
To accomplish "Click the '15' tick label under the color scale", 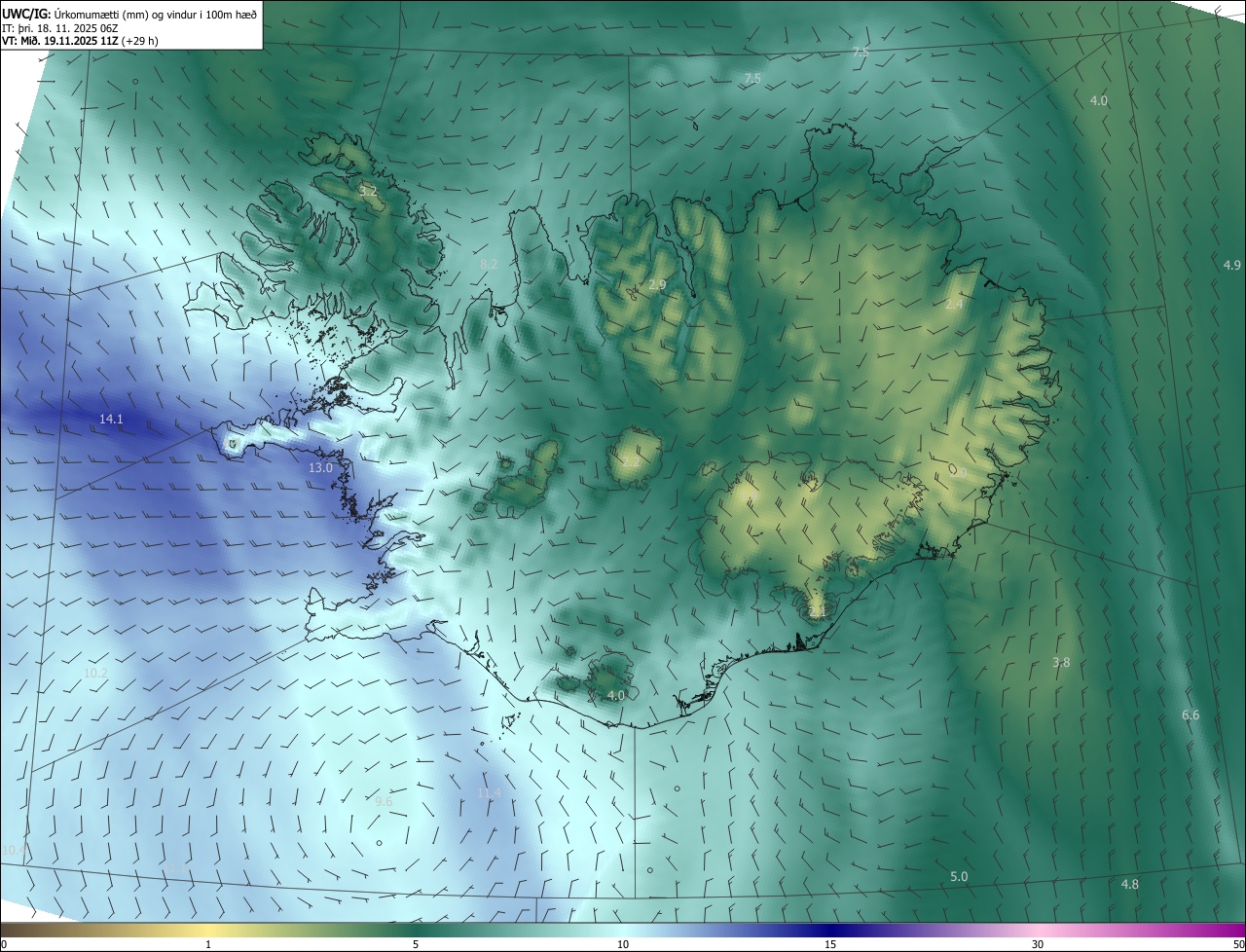I will pos(830,944).
